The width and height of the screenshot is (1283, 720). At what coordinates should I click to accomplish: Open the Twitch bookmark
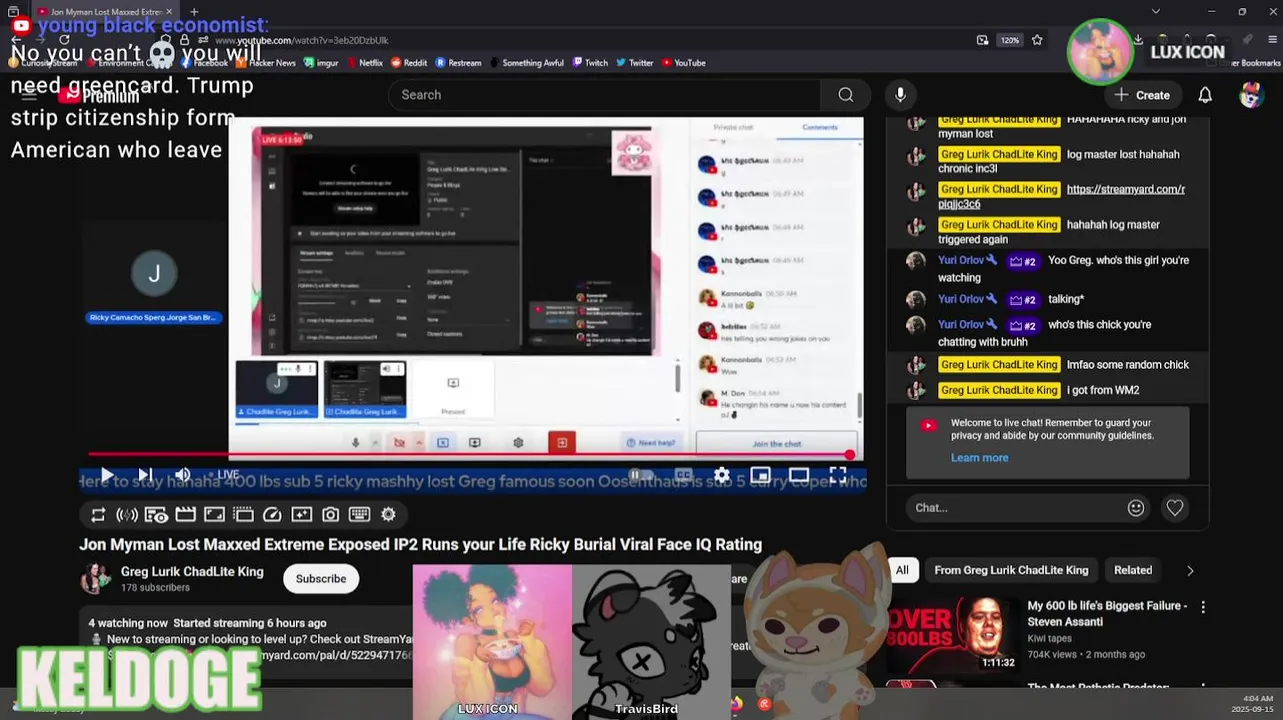coord(590,63)
